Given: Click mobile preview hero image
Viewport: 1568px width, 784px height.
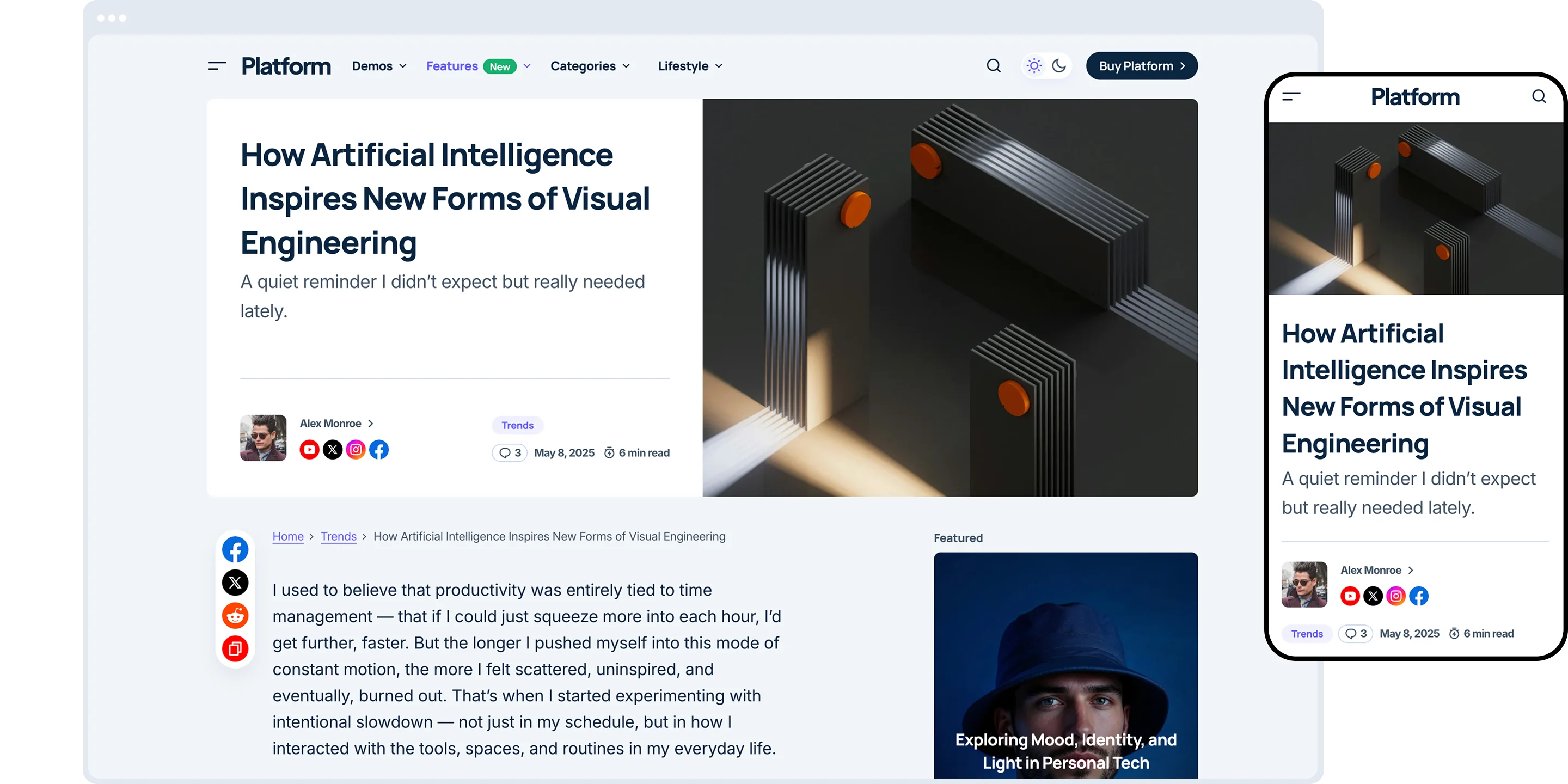Looking at the screenshot, I should 1416,208.
